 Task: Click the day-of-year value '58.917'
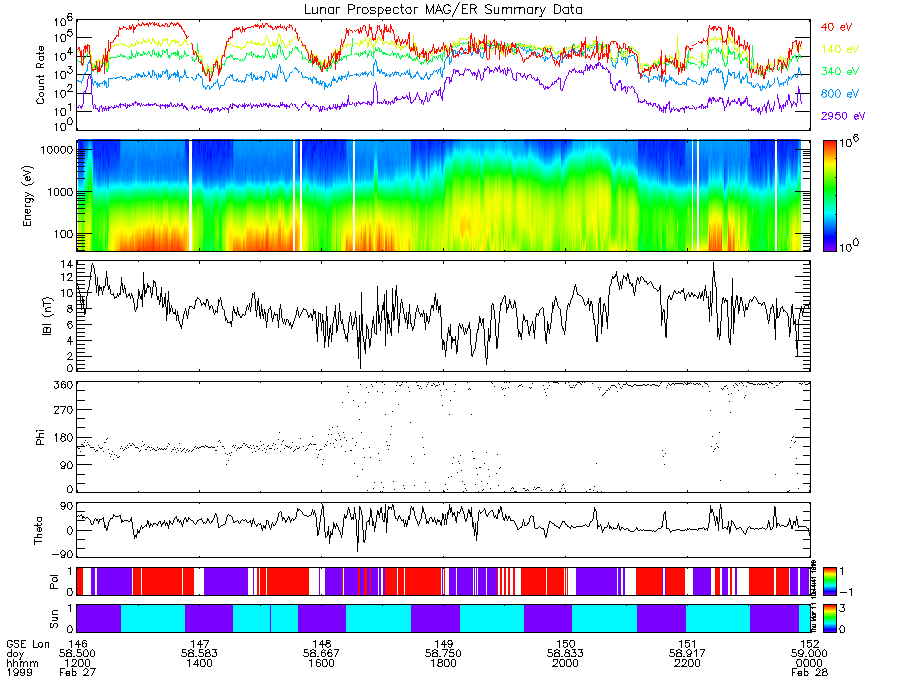pos(687,654)
